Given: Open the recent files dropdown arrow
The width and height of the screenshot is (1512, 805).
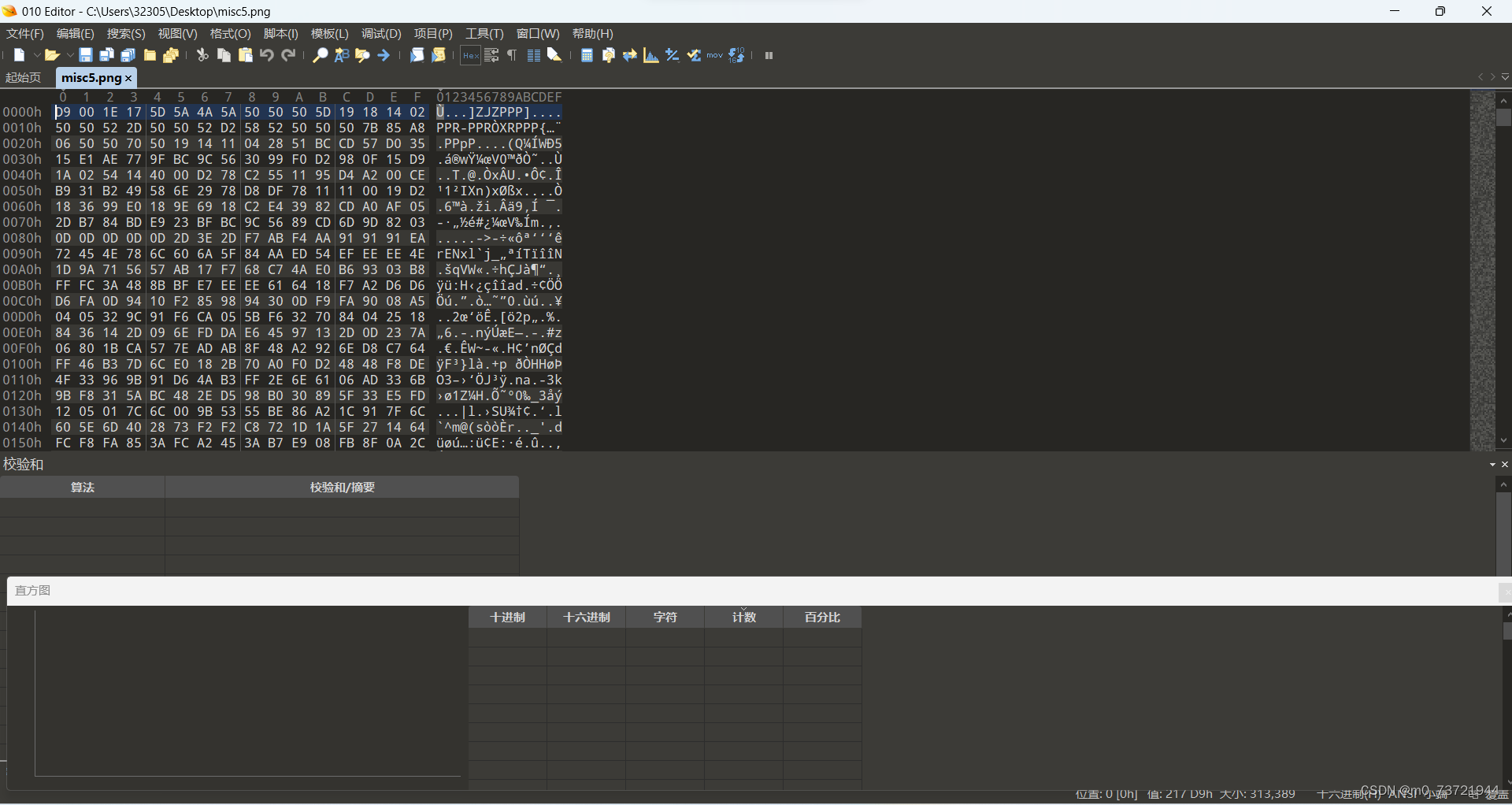Looking at the screenshot, I should pos(69,55).
